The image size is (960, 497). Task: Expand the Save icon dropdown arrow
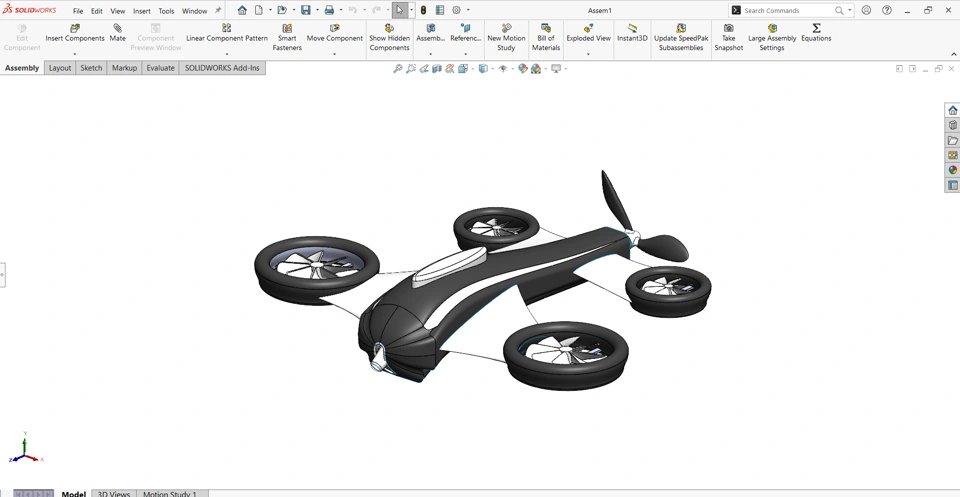pyautogui.click(x=317, y=10)
